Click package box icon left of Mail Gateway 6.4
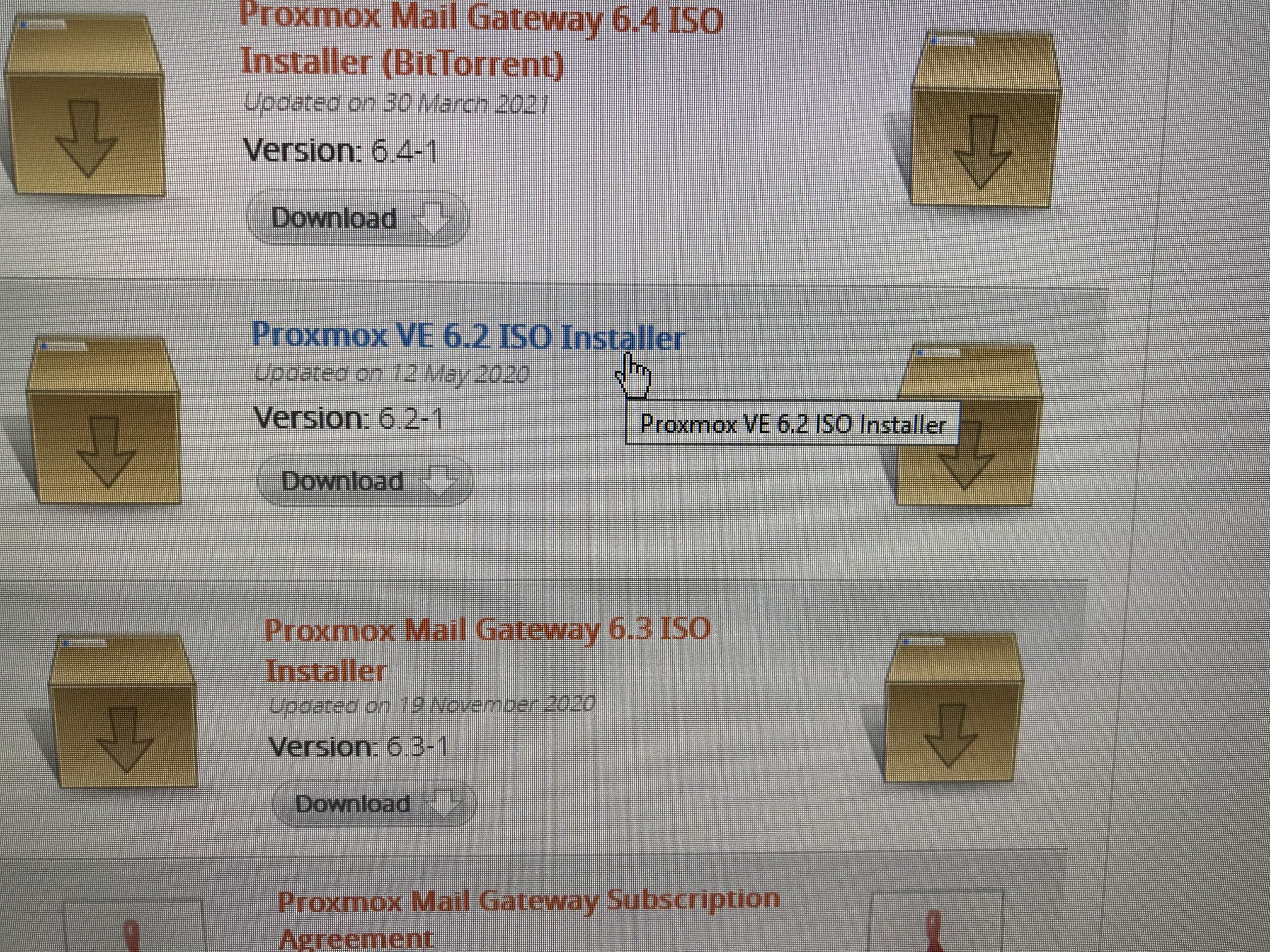 (85, 104)
